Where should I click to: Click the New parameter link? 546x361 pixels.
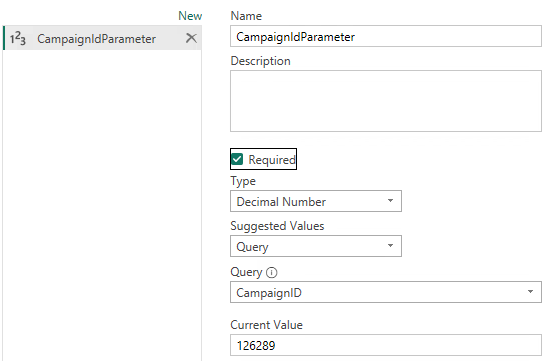[x=190, y=16]
